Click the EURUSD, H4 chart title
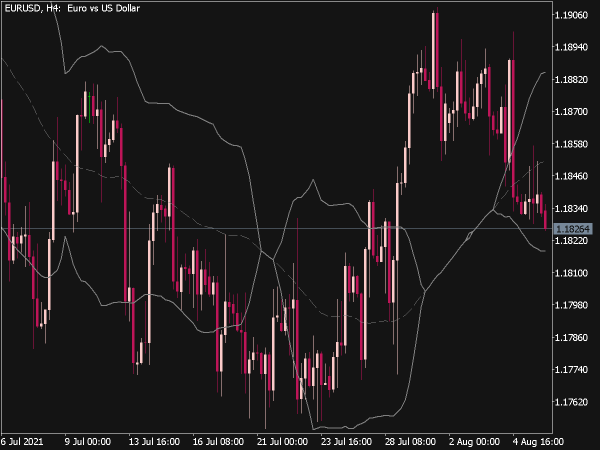The height and width of the screenshot is (450, 600). tap(72, 8)
